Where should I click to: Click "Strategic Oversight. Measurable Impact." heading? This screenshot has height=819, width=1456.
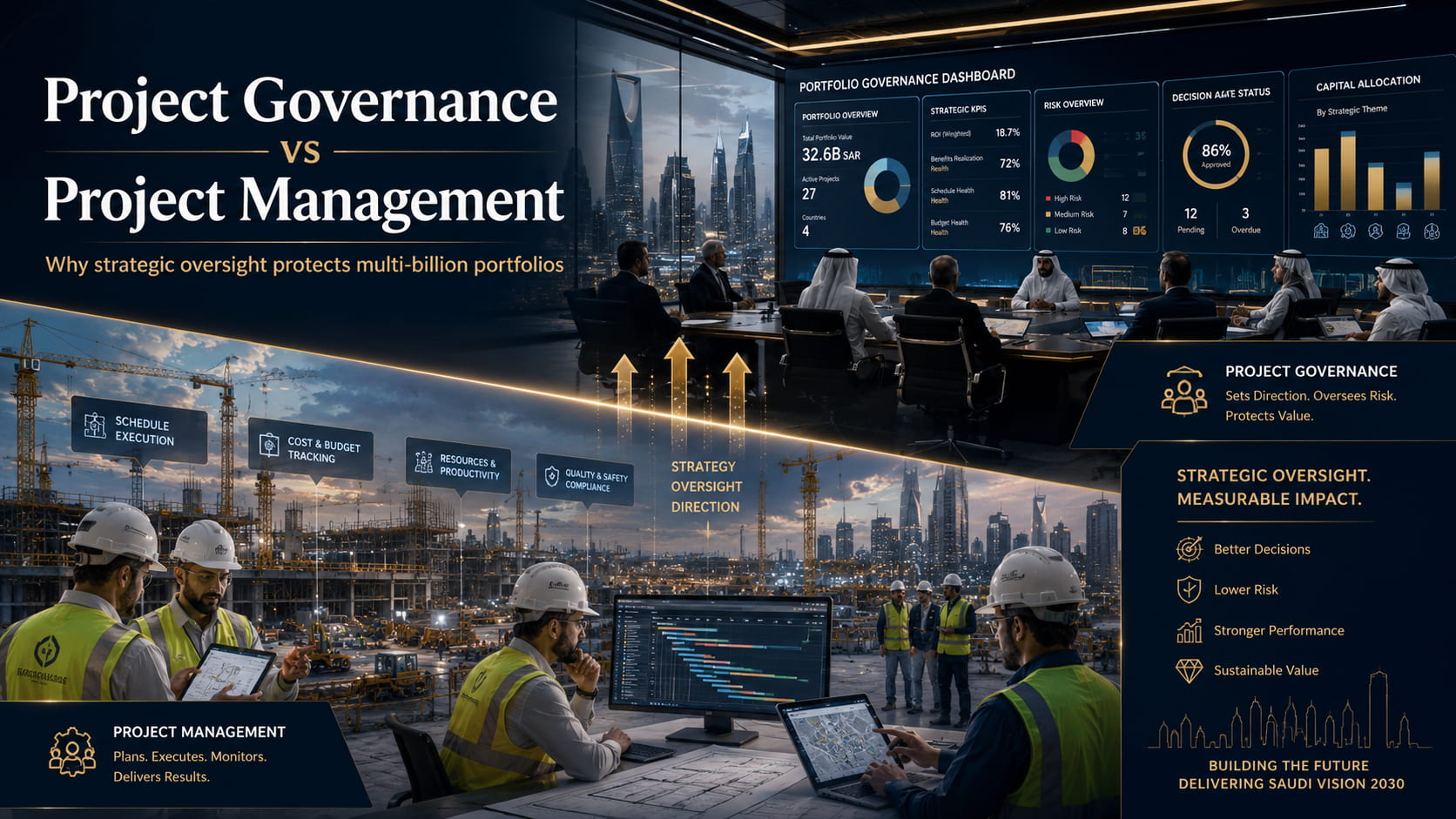(x=1273, y=487)
